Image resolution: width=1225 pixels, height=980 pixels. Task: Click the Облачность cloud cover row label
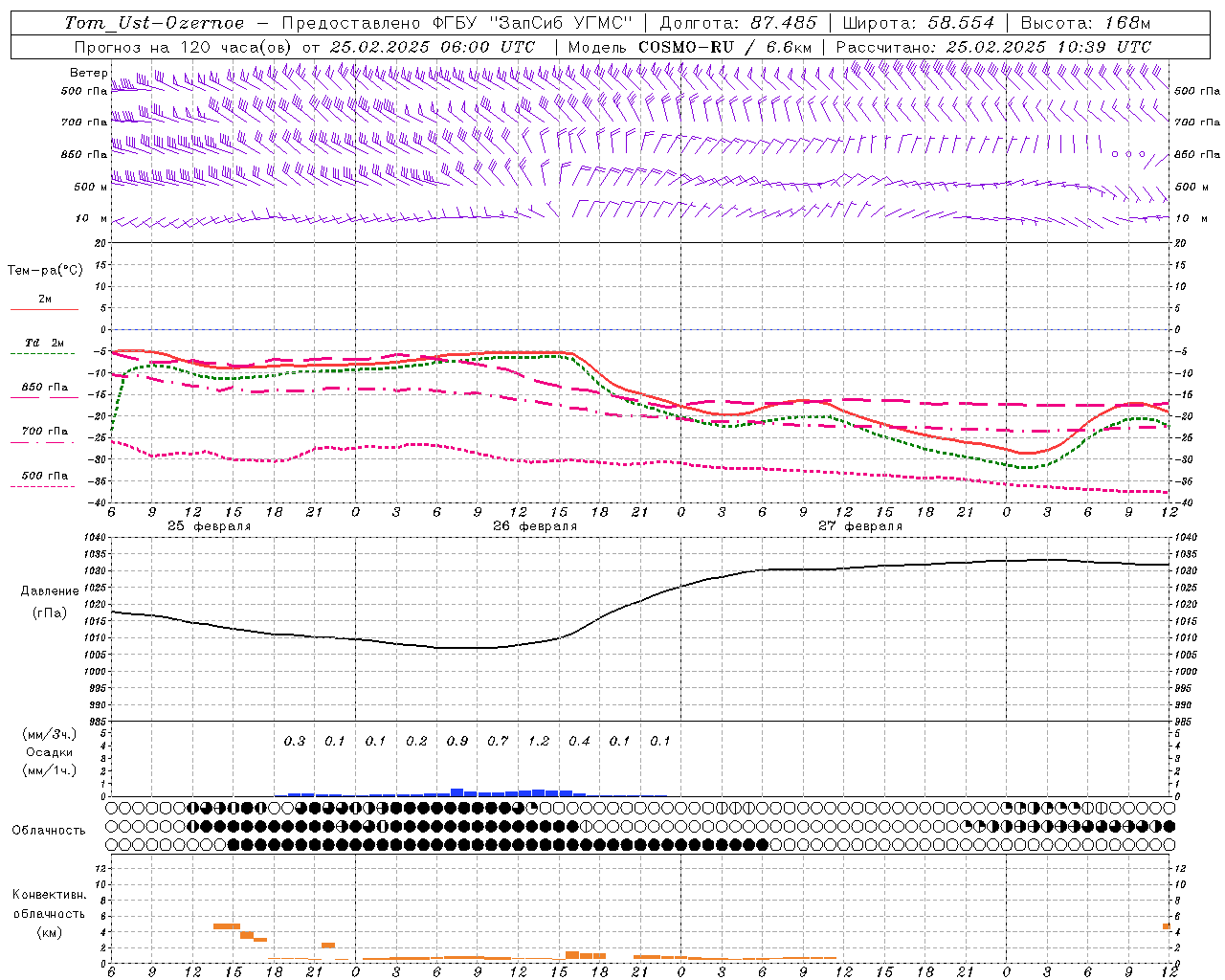tap(49, 831)
